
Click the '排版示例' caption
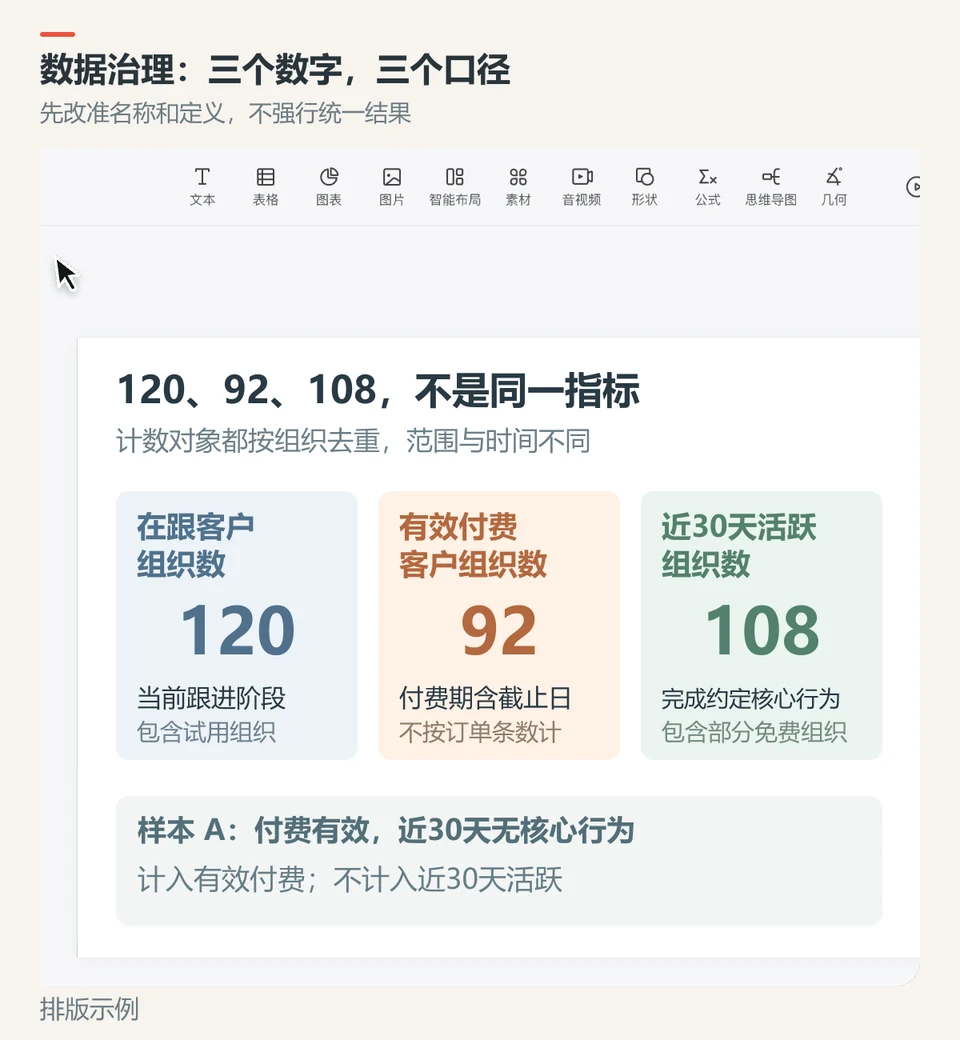click(x=90, y=1009)
